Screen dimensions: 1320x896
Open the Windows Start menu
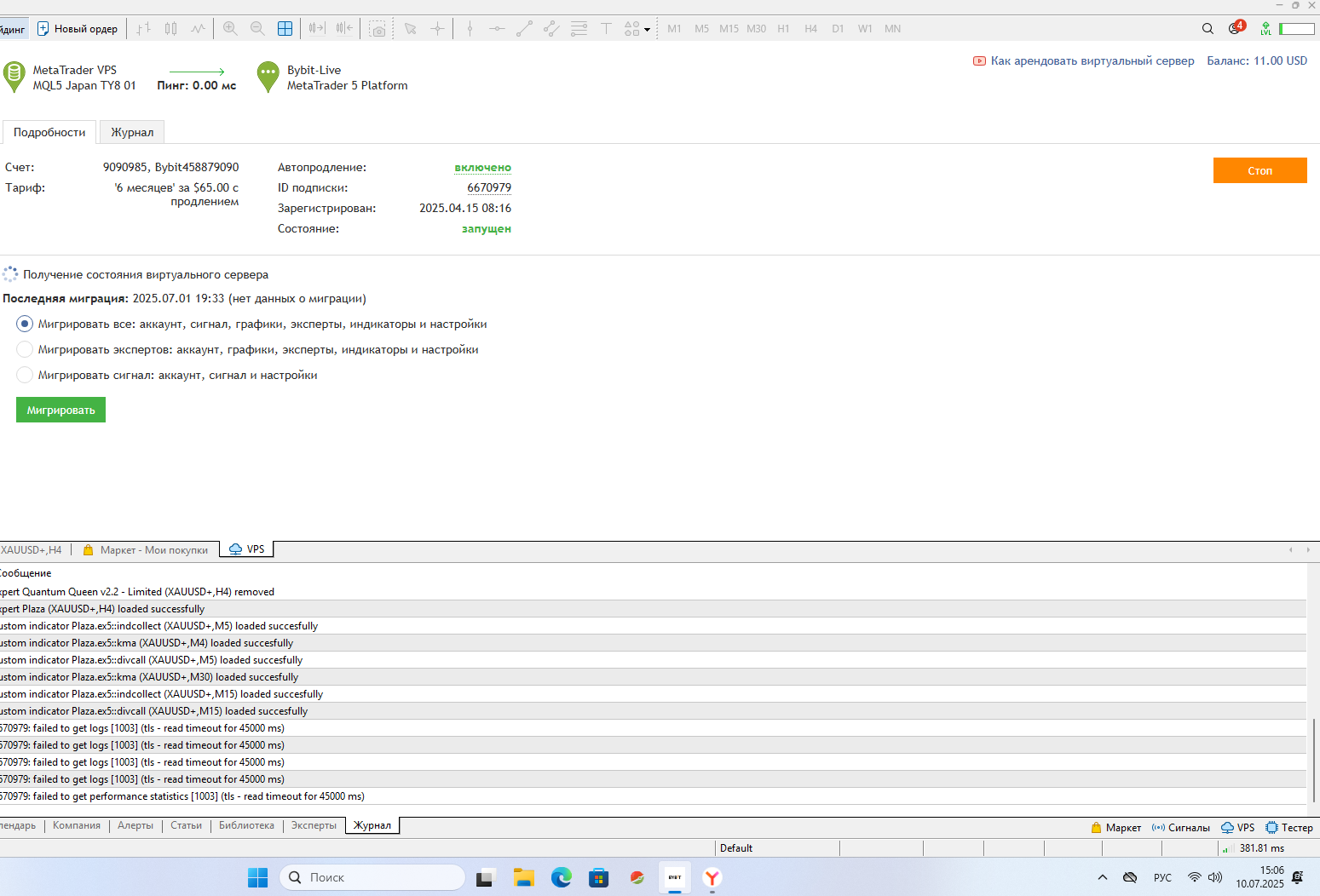click(257, 877)
